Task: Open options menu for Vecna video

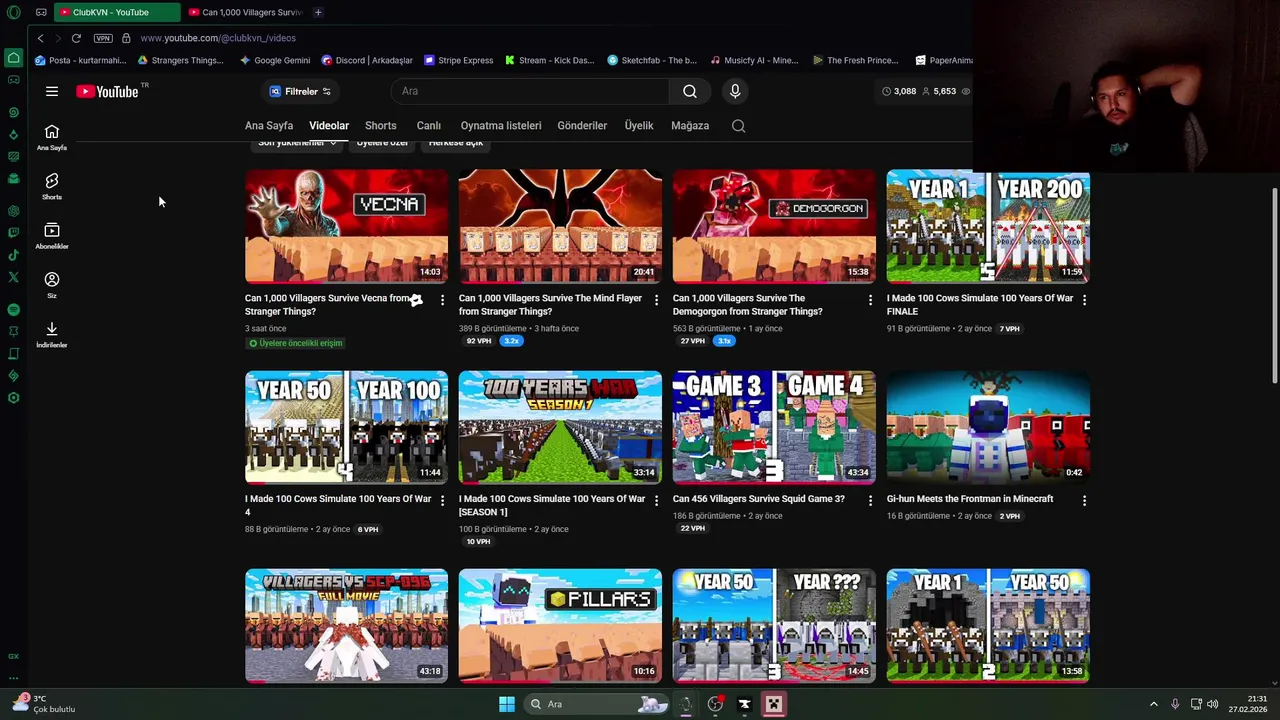Action: 442,299
